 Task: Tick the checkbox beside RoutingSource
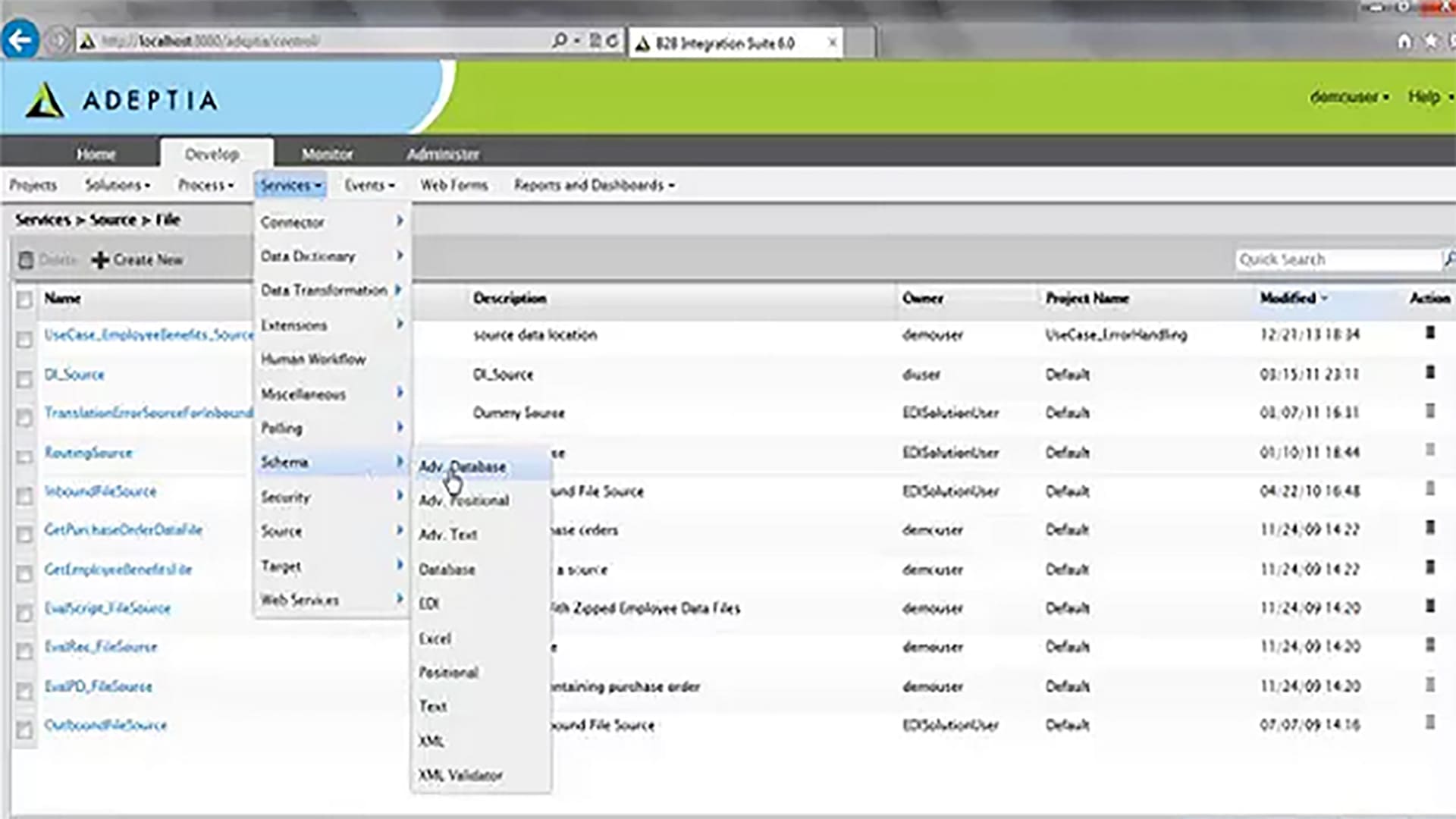pyautogui.click(x=24, y=457)
